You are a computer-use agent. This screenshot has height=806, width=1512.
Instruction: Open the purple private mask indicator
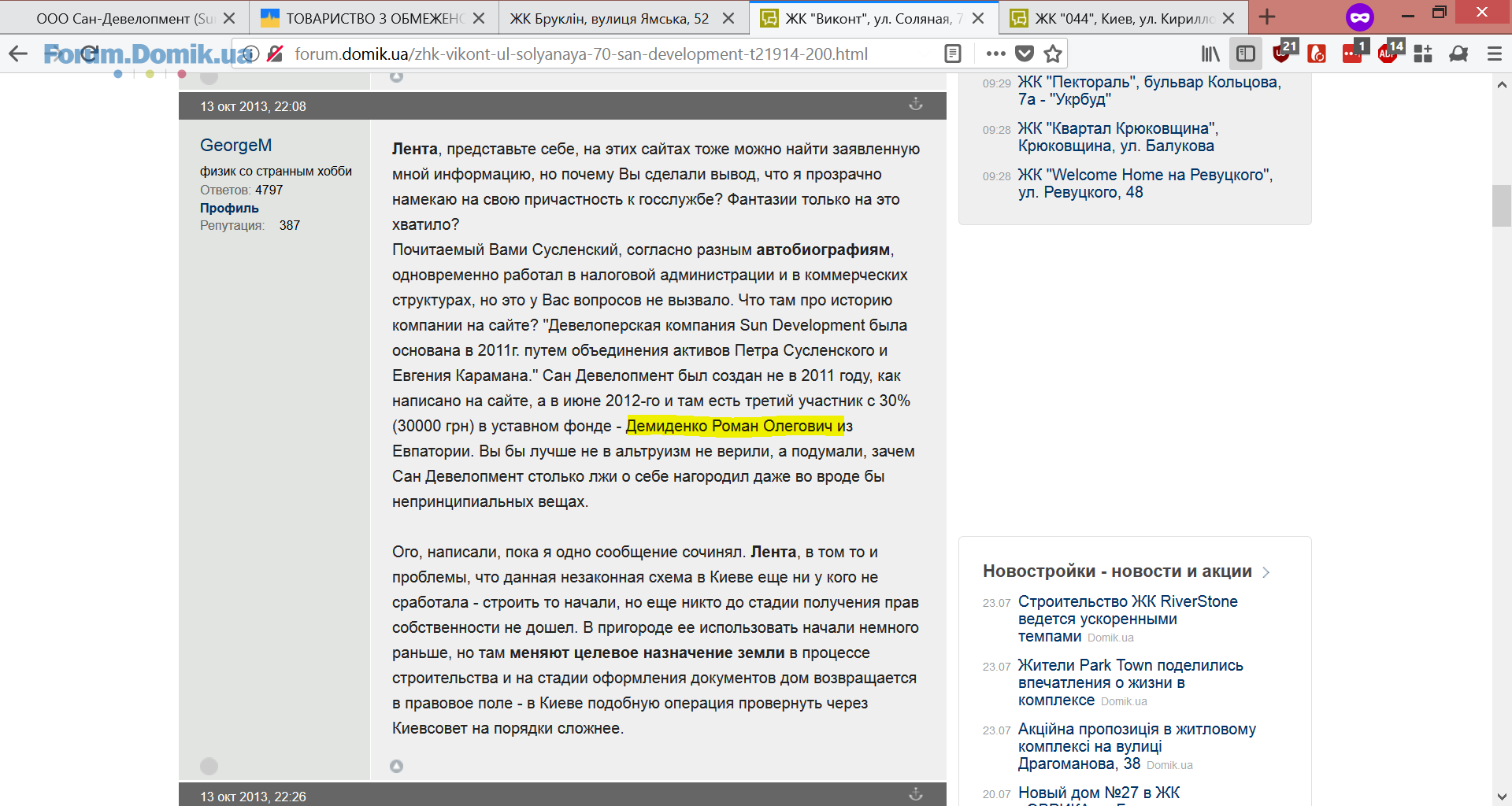[1360, 17]
